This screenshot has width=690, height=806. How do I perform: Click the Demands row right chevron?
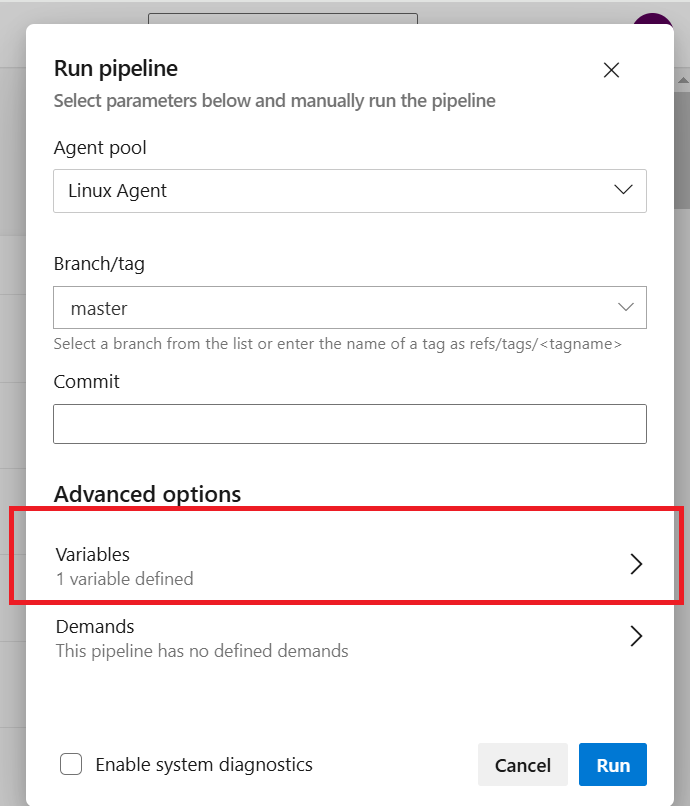(x=636, y=636)
